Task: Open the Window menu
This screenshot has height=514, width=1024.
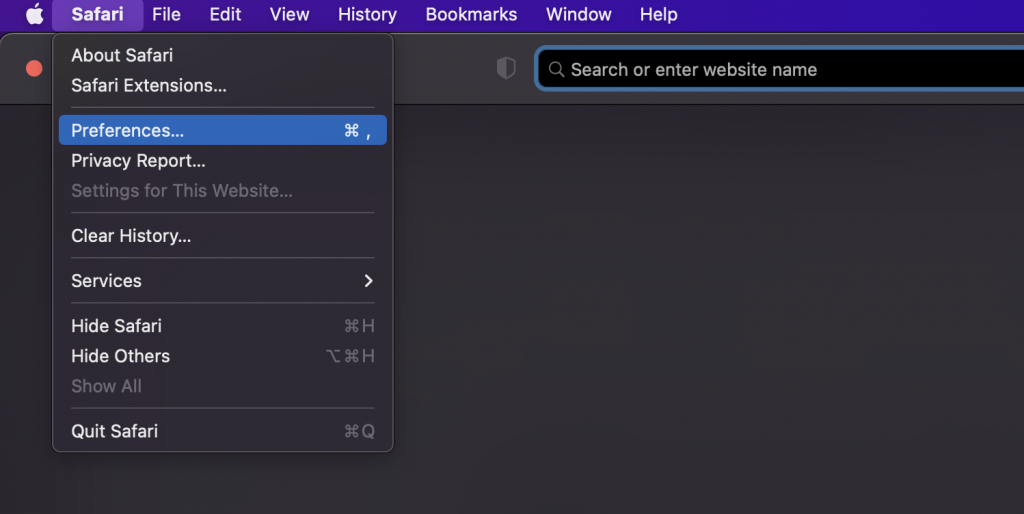Action: pyautogui.click(x=578, y=14)
